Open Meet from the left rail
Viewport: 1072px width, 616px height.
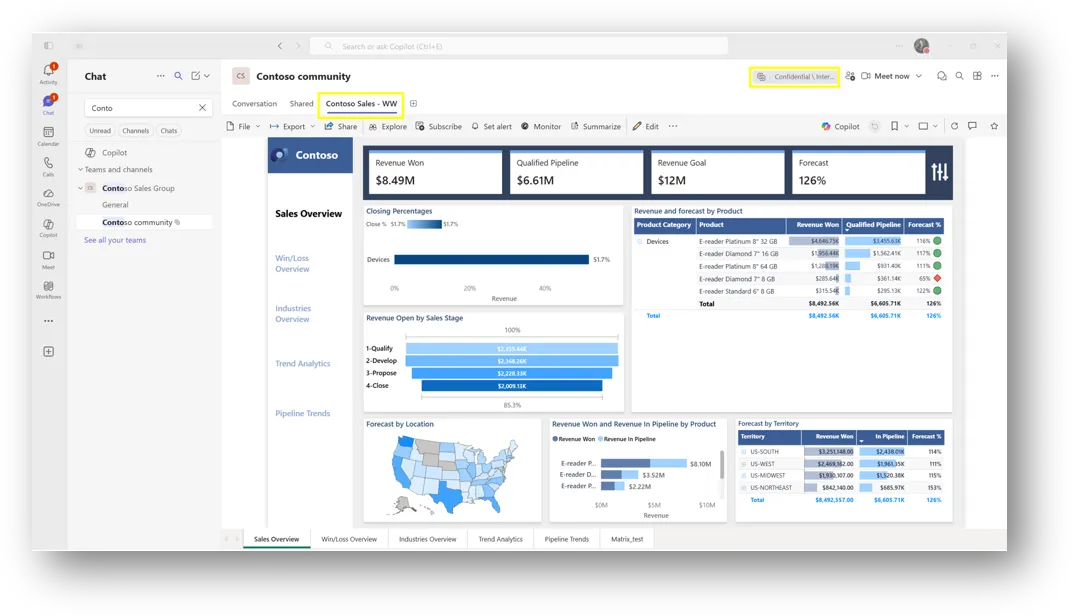(x=49, y=259)
